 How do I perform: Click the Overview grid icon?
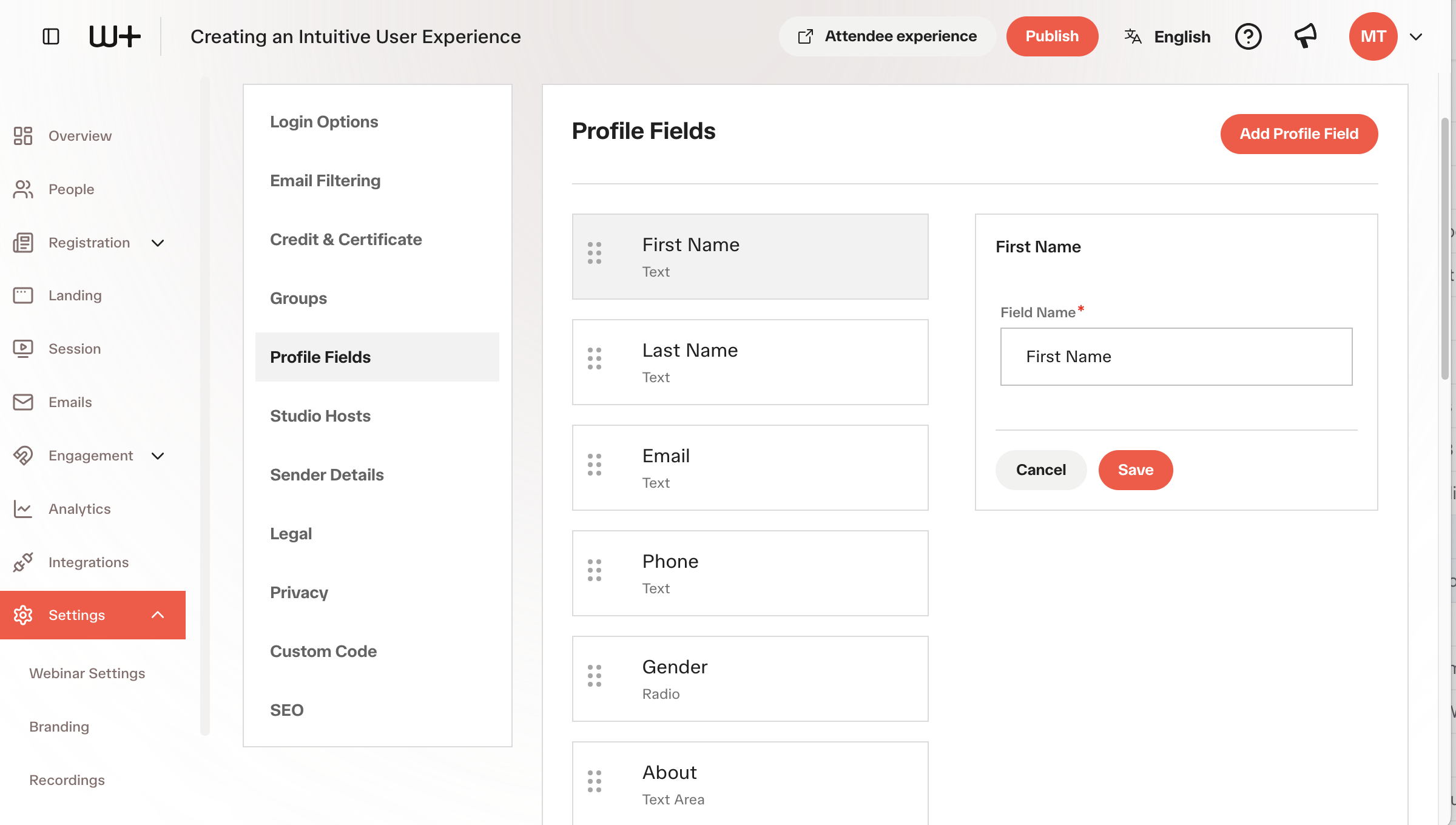[x=23, y=136]
